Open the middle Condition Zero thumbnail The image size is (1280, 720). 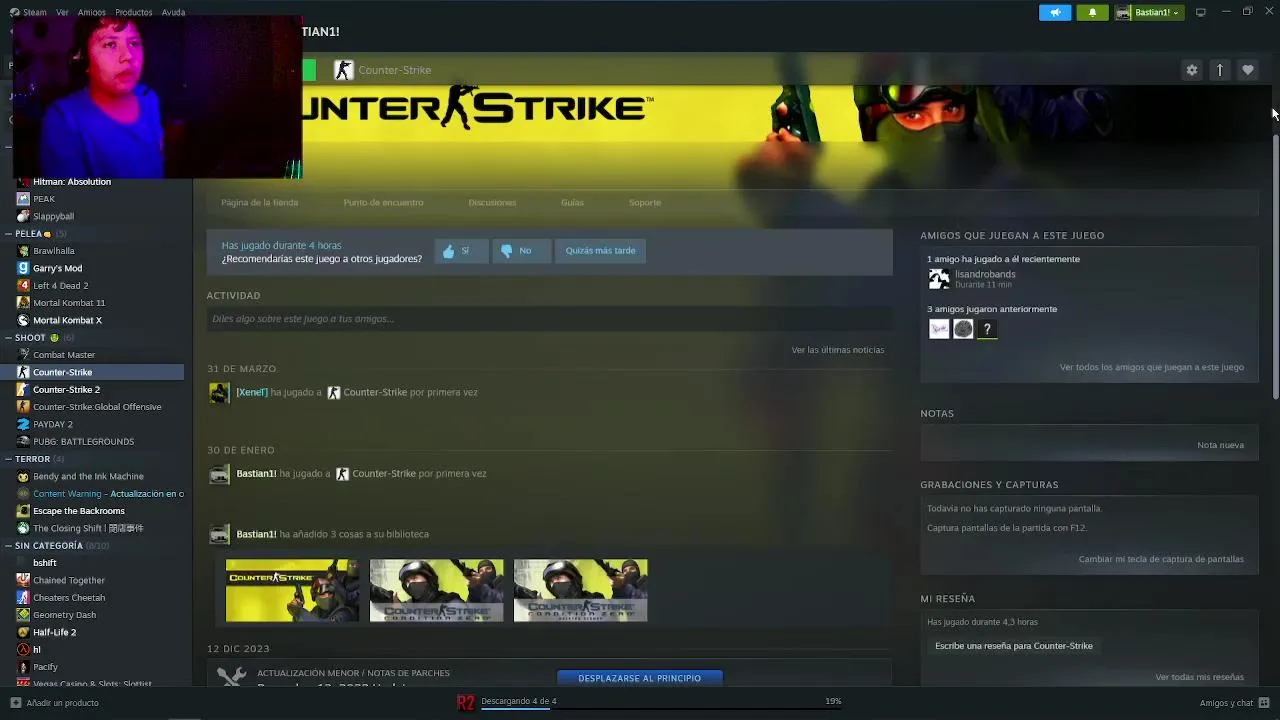(436, 590)
